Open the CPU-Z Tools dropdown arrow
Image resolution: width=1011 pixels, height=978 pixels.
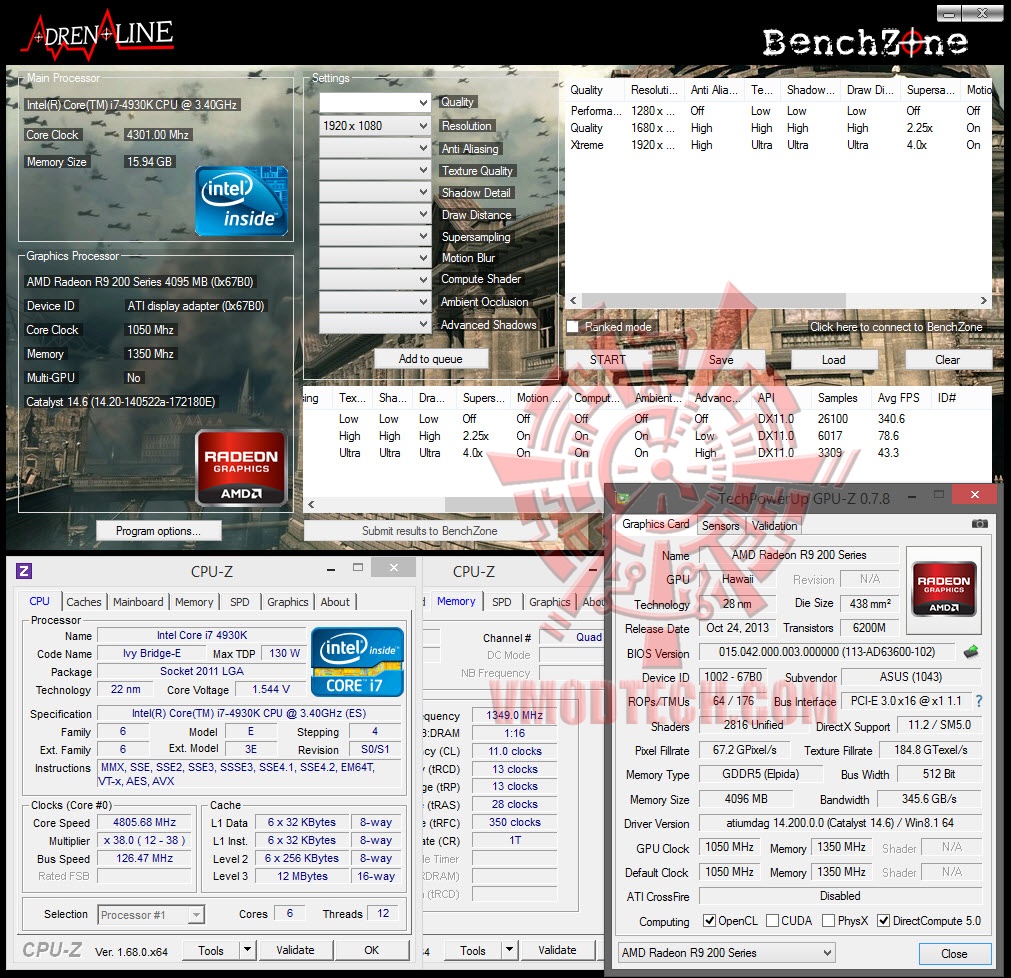[x=247, y=950]
